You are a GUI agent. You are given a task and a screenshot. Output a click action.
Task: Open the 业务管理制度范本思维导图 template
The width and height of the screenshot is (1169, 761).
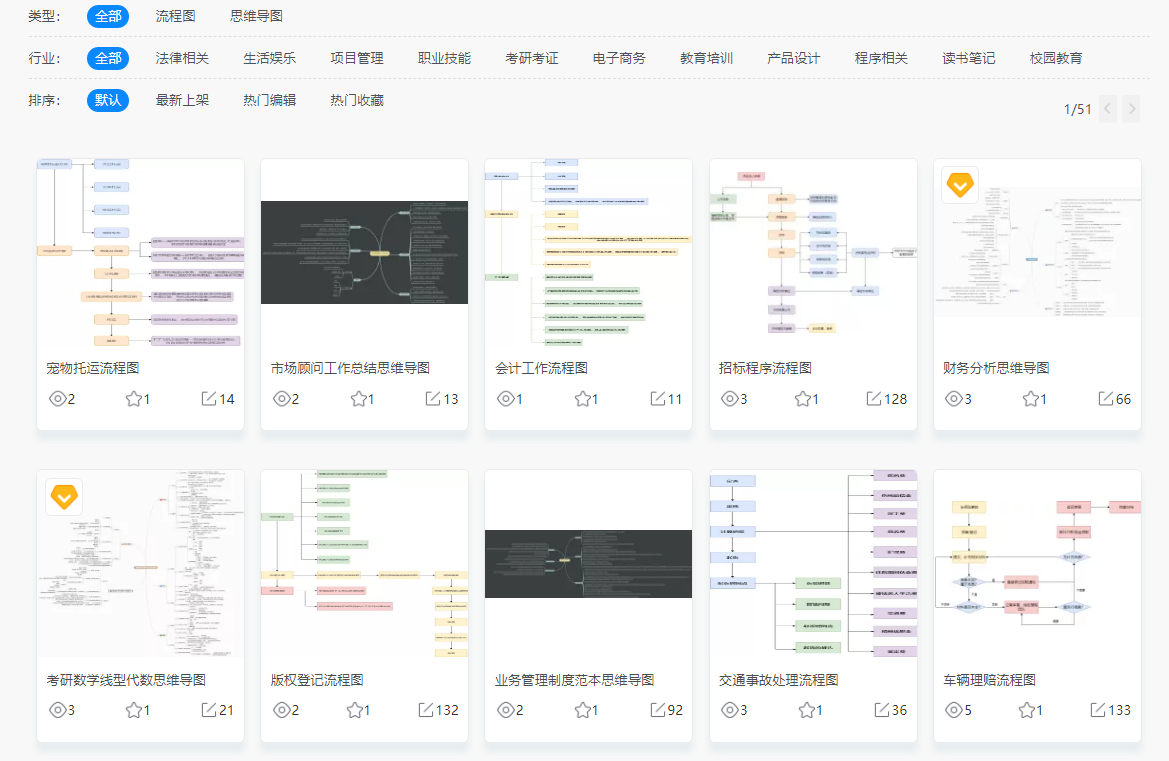[x=588, y=564]
